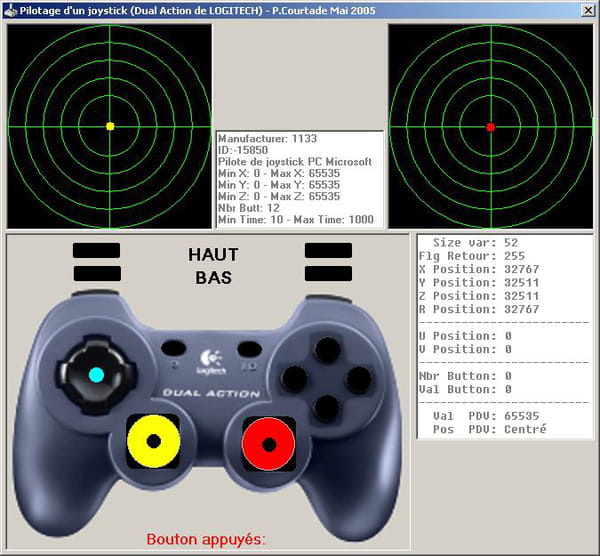Click 'Min Z: 0 - Max Z: 65535' line
The width and height of the screenshot is (600, 556).
point(279,196)
